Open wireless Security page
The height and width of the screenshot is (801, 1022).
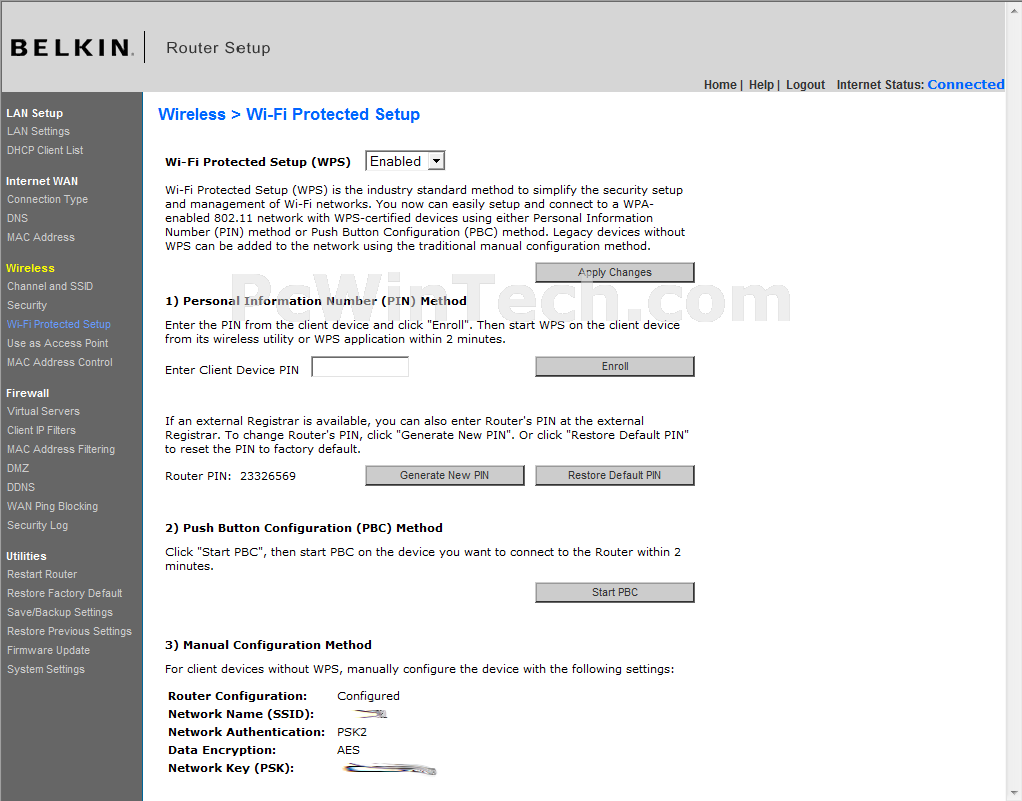27,305
